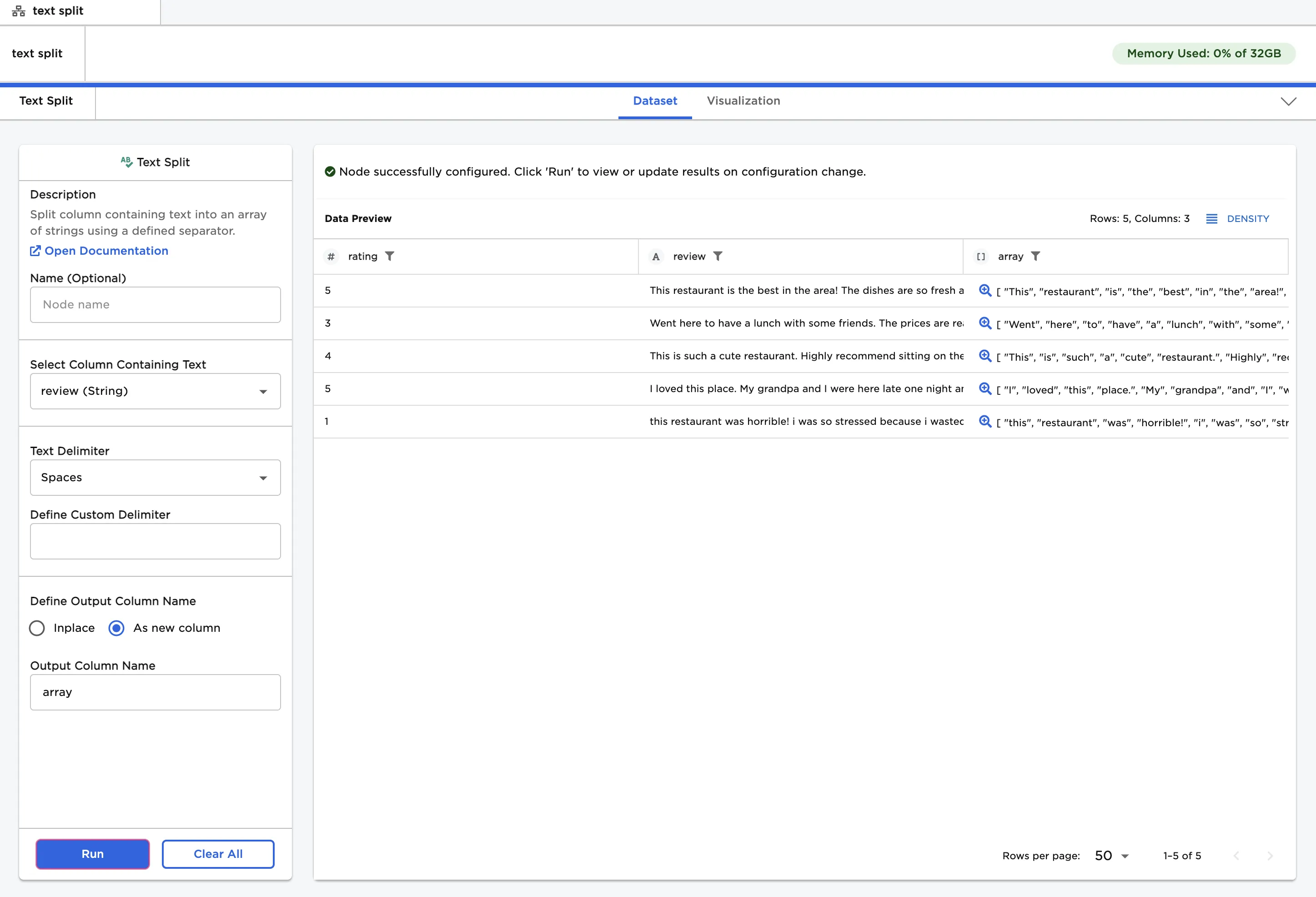Screen dimensions: 1316x897
Task: Click the Define Custom Delimiter input field
Action: click(x=155, y=541)
